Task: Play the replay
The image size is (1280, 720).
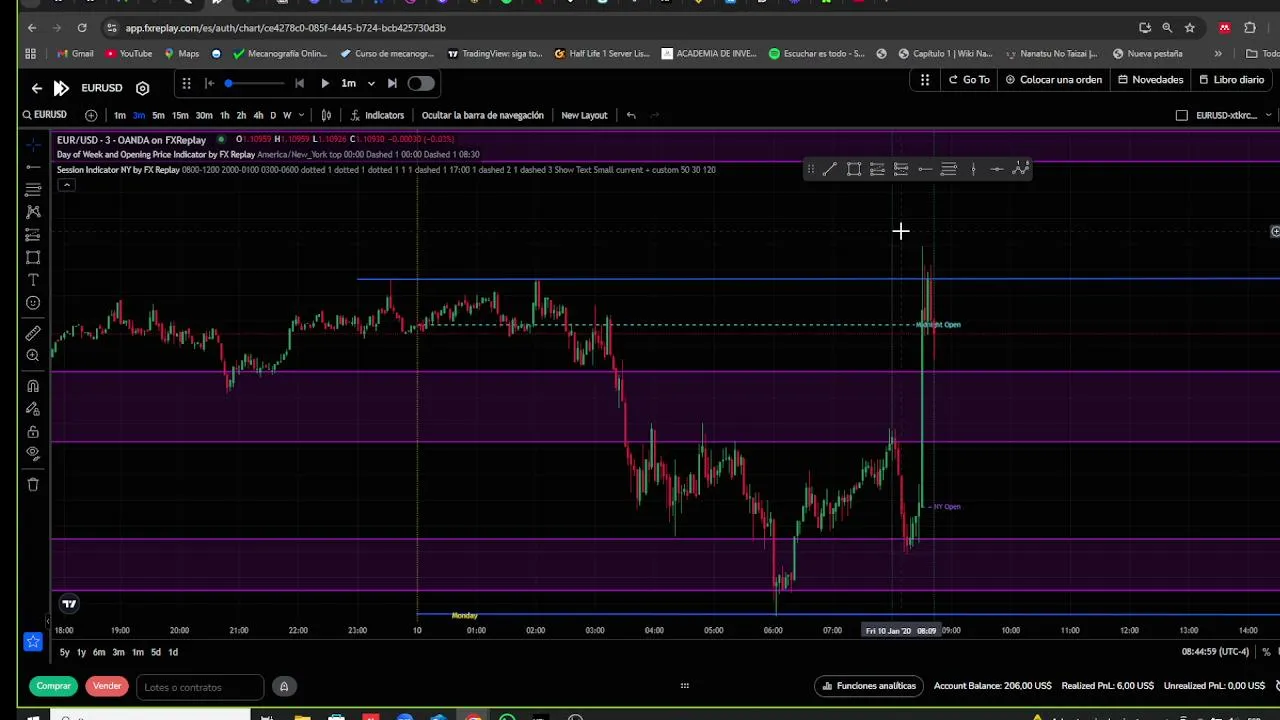Action: pos(325,83)
